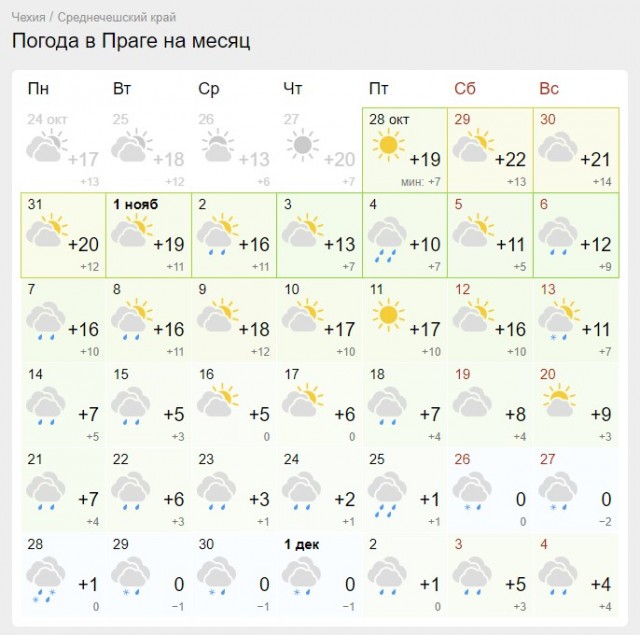Click the snow-rain icon on November 28
The width and height of the screenshot is (640, 635).
point(45,580)
